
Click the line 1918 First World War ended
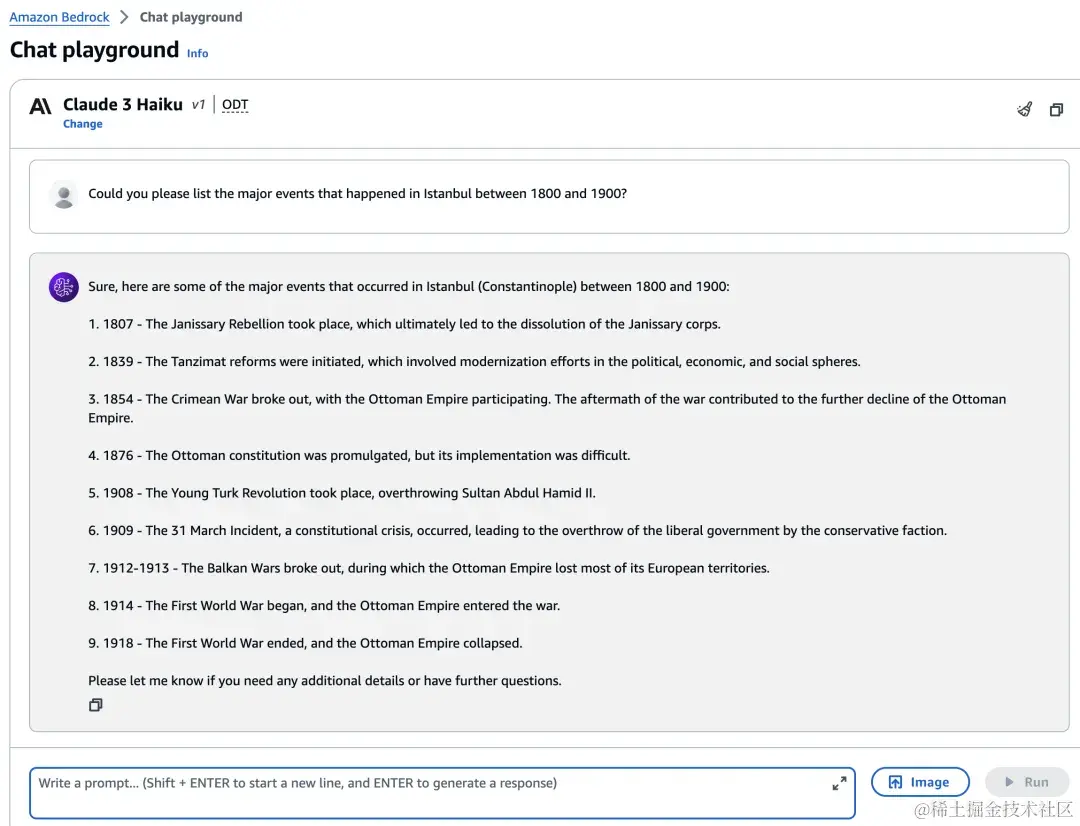click(x=305, y=643)
